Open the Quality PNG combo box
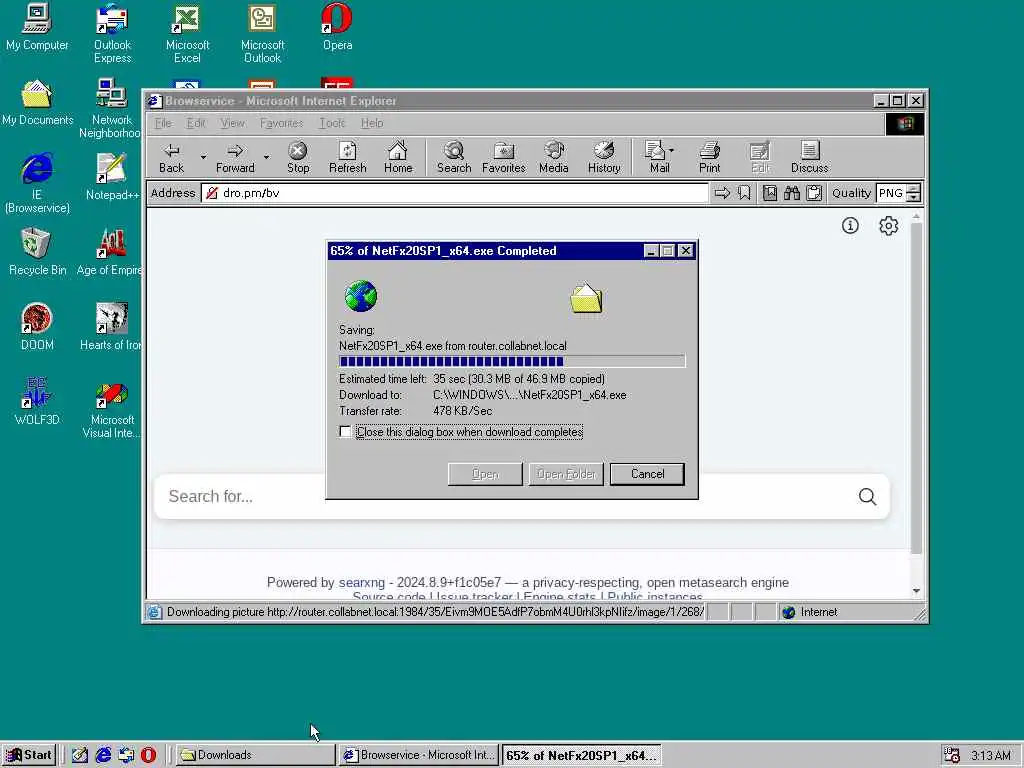 pos(899,193)
